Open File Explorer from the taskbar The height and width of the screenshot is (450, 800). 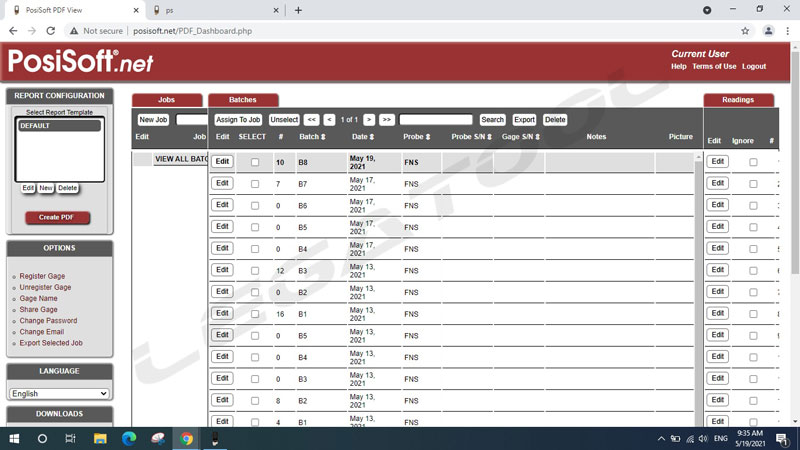click(x=100, y=438)
